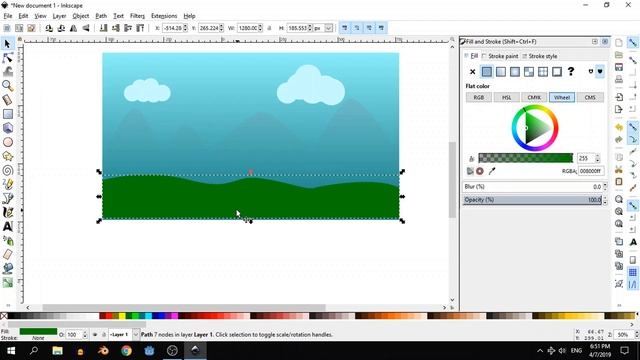Image resolution: width=640 pixels, height=360 pixels.
Task: Click the Undo arrow in commands bar
Action: click(619, 127)
